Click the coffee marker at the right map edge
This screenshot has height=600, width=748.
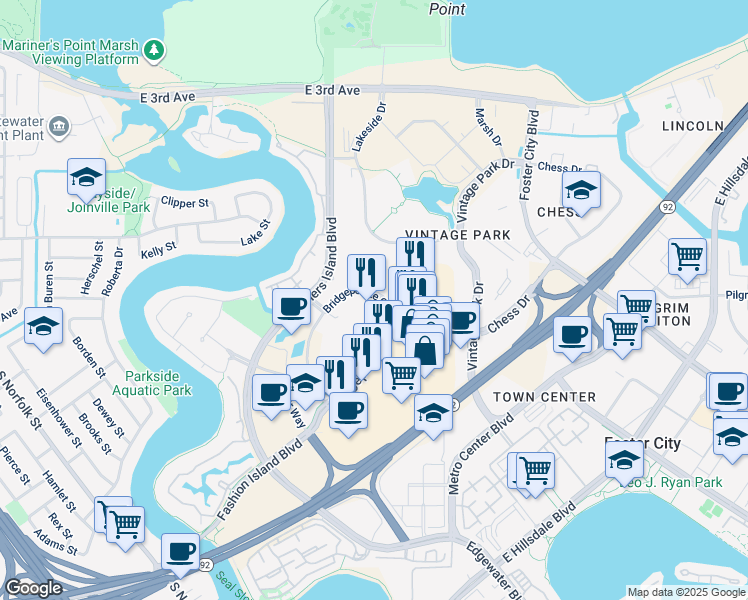728,394
